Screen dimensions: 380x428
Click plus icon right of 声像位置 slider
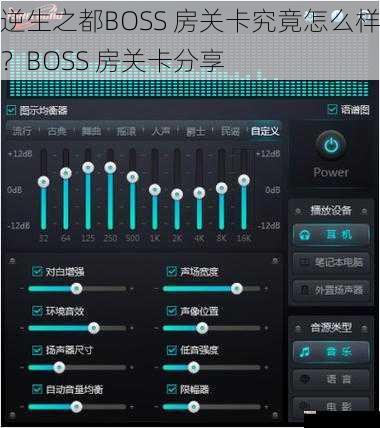point(266,328)
